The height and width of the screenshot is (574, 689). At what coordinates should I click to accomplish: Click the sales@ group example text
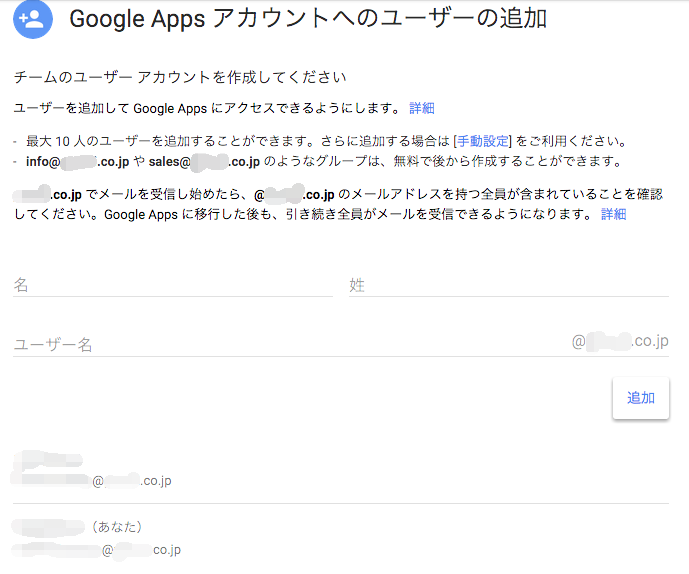(204, 162)
